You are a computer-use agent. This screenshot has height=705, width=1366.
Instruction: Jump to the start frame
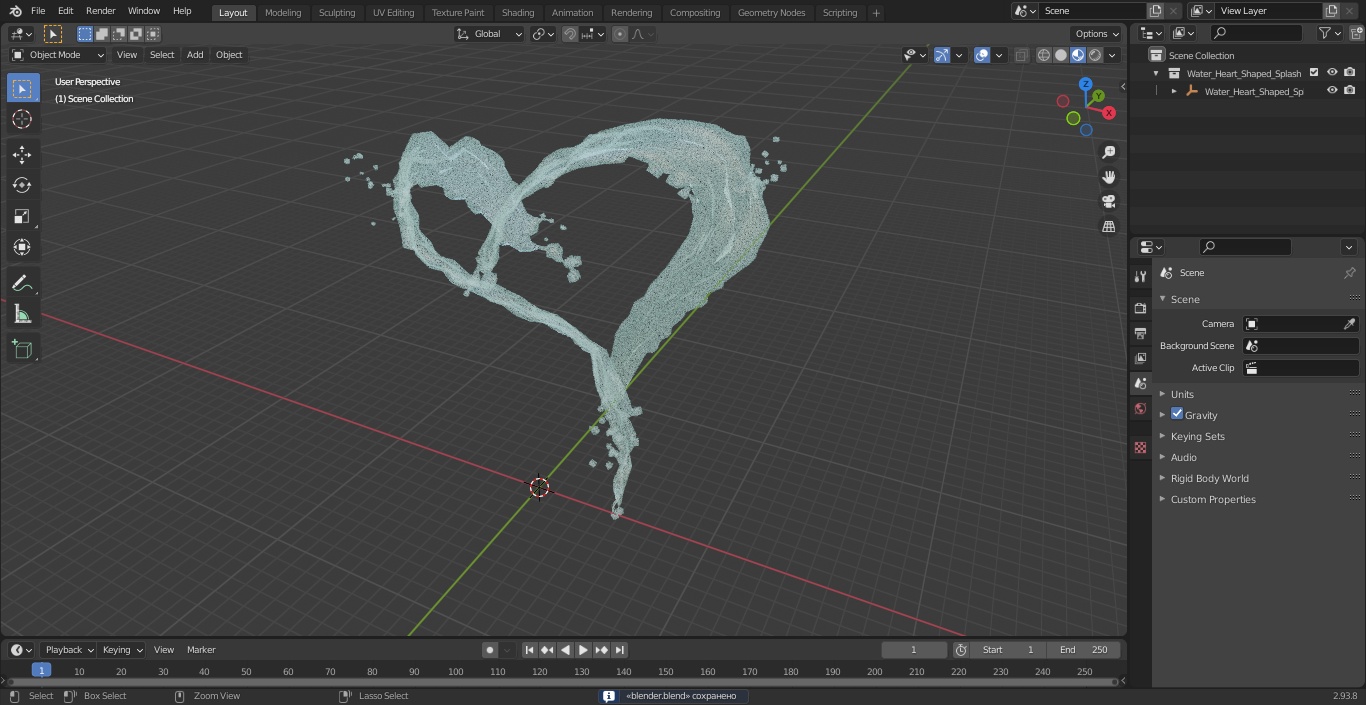point(530,650)
